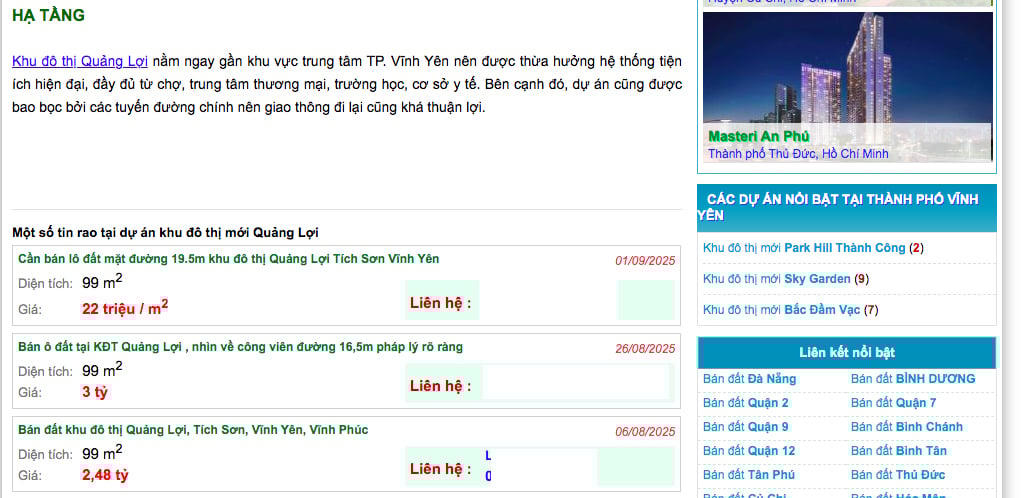Open the Khu đô thị Quảng Lợi link
Screen dimensions: 1023x498
coord(80,61)
